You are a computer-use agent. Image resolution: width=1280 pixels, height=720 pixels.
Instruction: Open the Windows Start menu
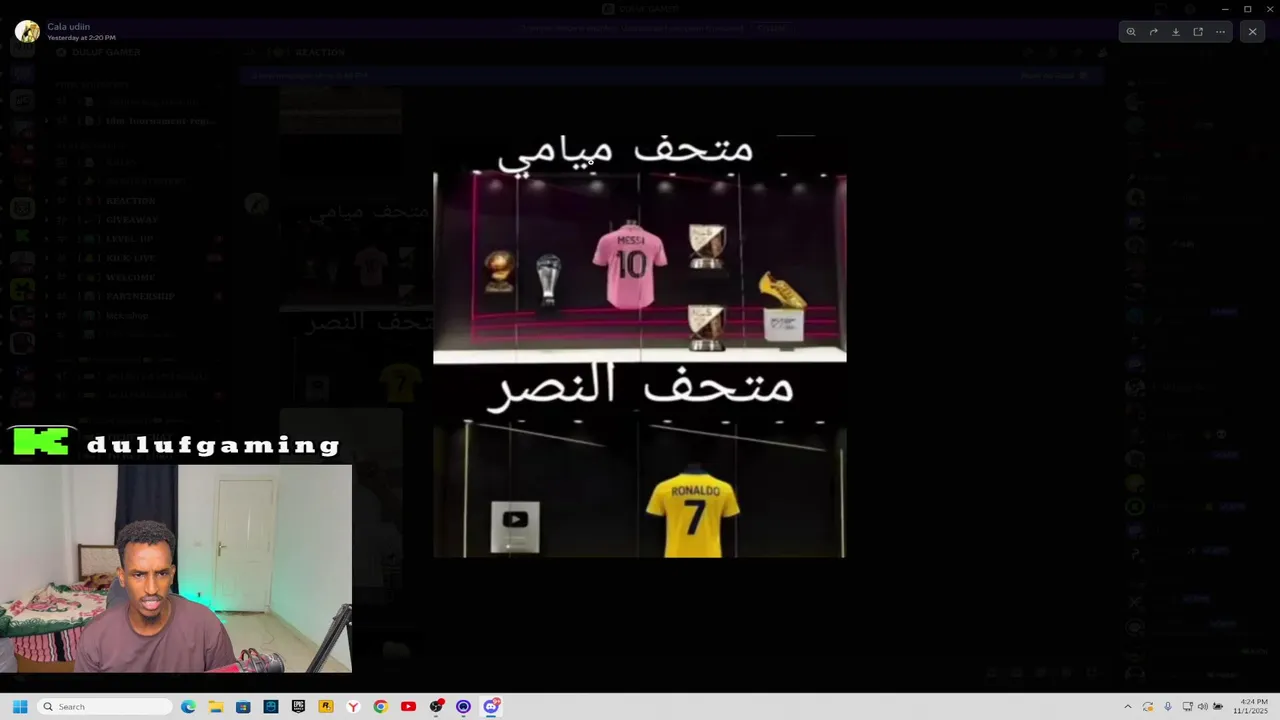click(x=20, y=706)
